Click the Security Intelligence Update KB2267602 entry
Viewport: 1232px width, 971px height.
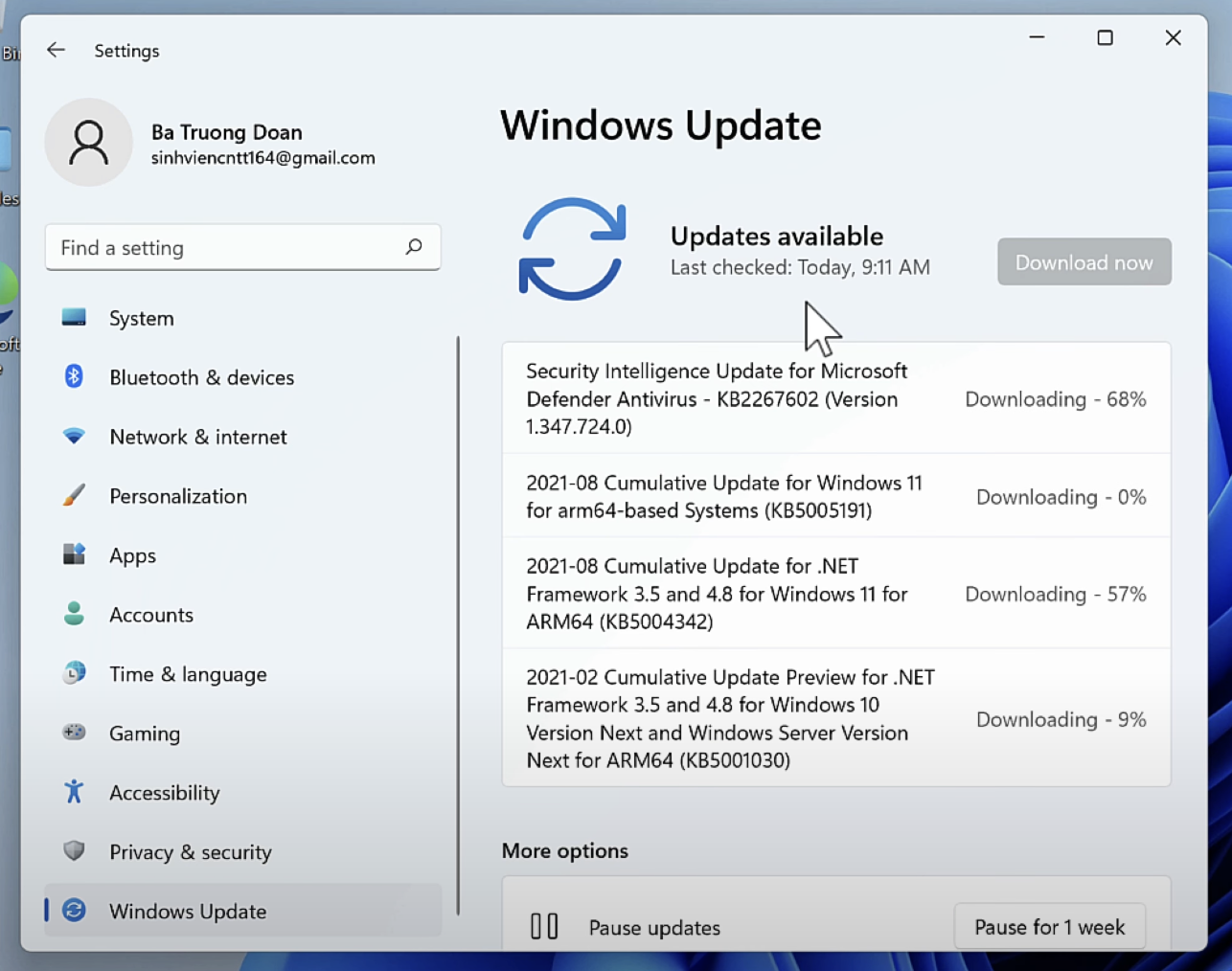click(835, 398)
